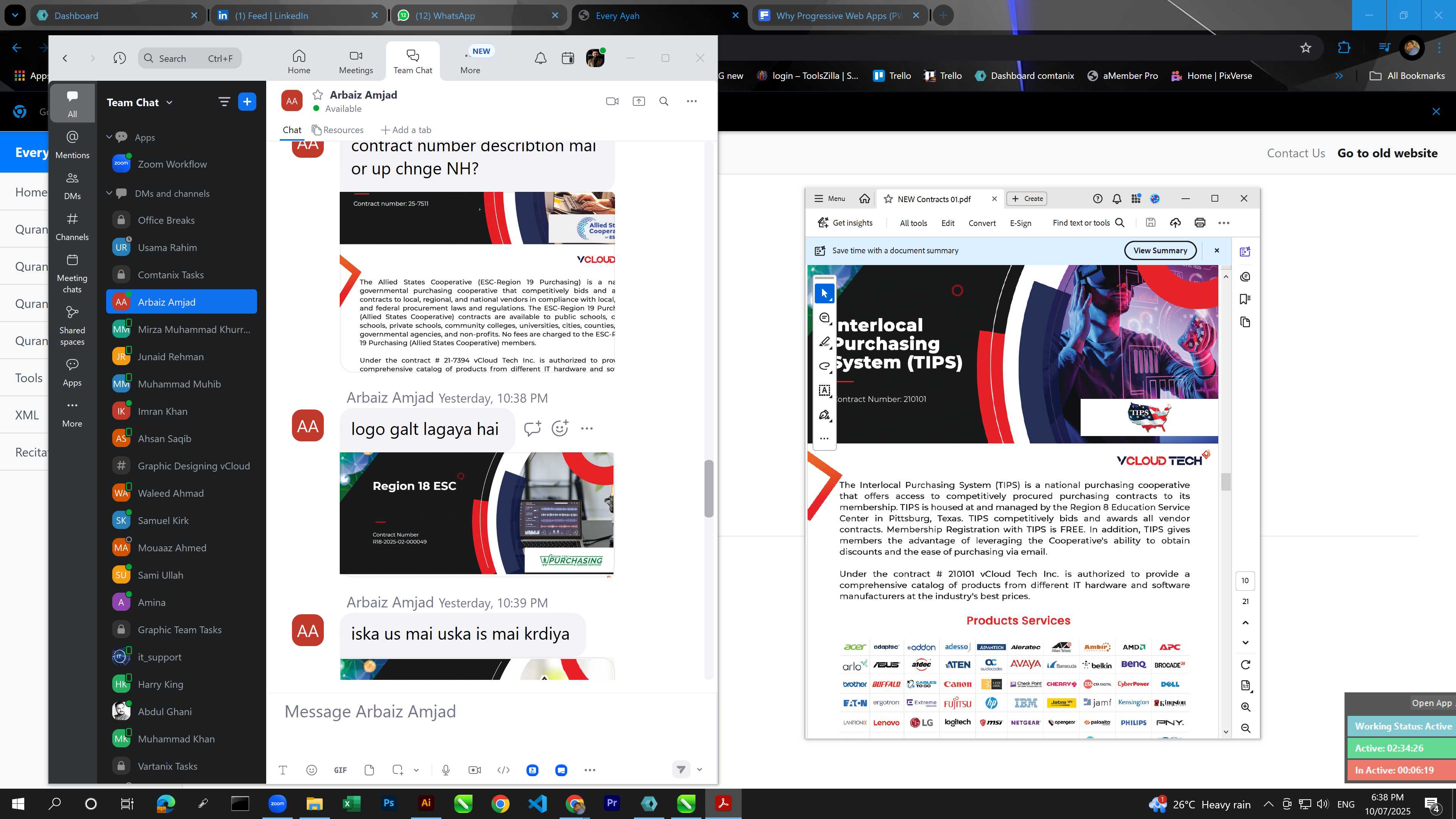Select Mentions in Zoom sidebar
The width and height of the screenshot is (1456, 819).
tap(72, 145)
